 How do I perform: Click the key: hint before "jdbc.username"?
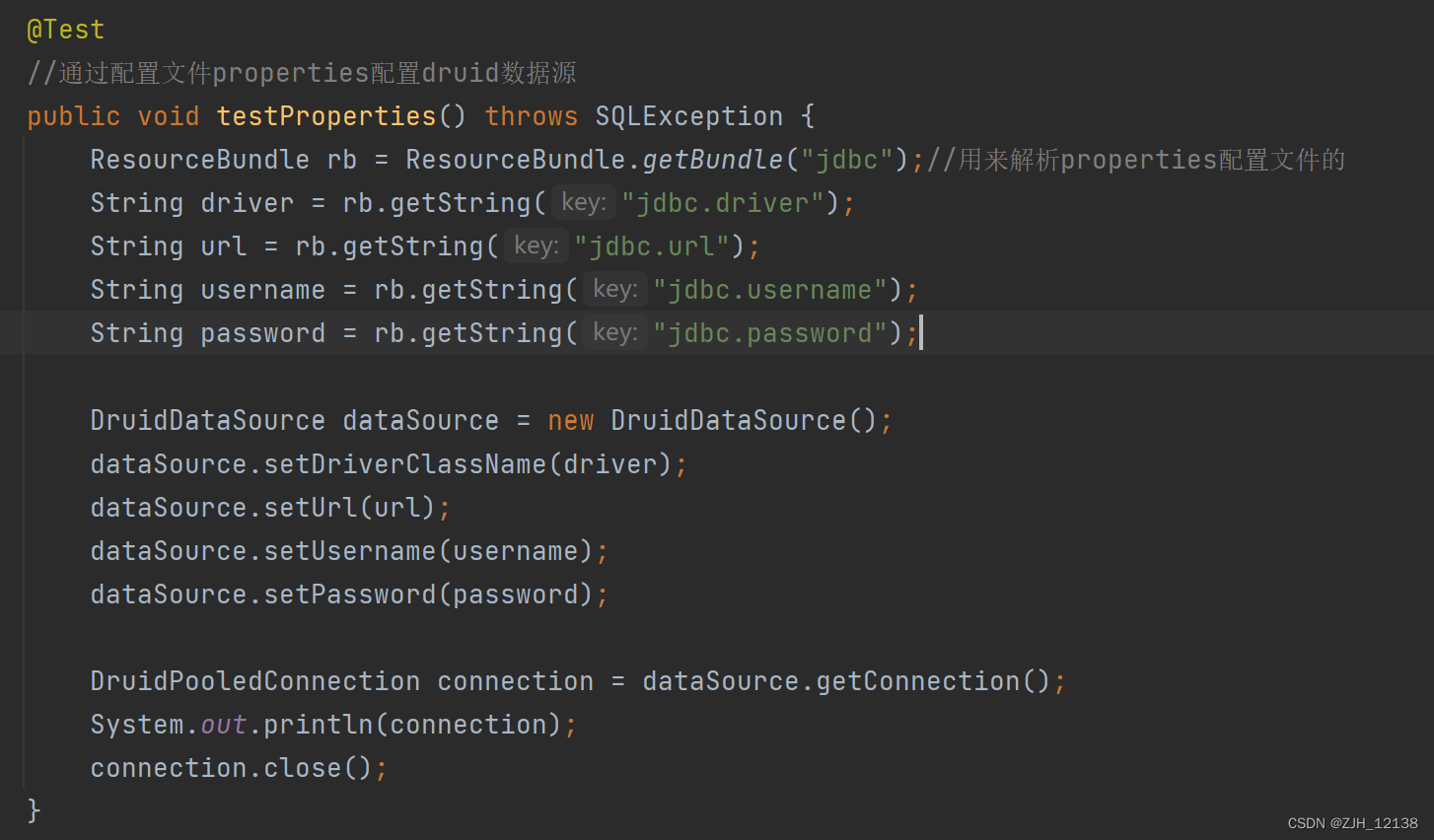(x=615, y=290)
